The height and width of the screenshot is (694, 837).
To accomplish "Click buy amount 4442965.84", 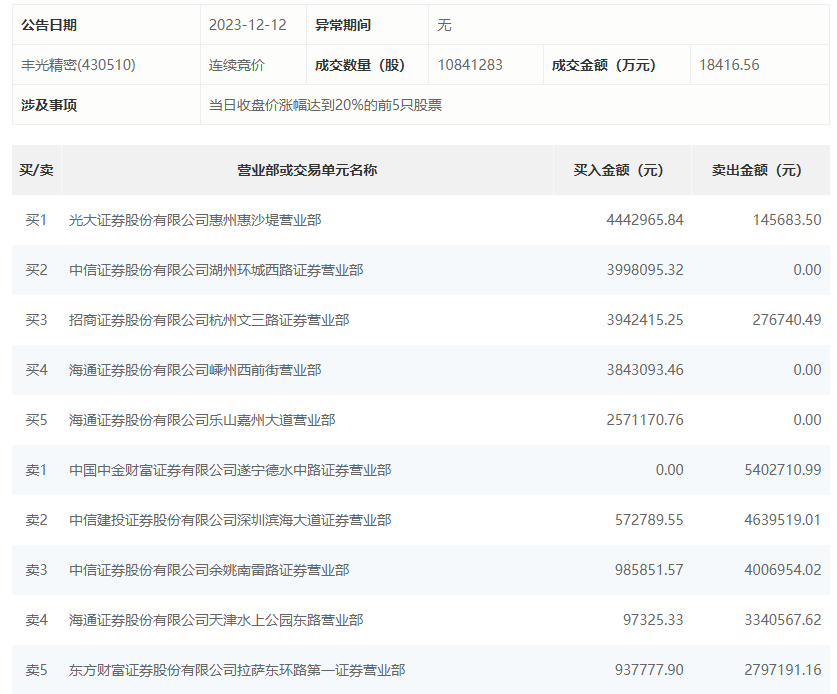I will coord(645,220).
